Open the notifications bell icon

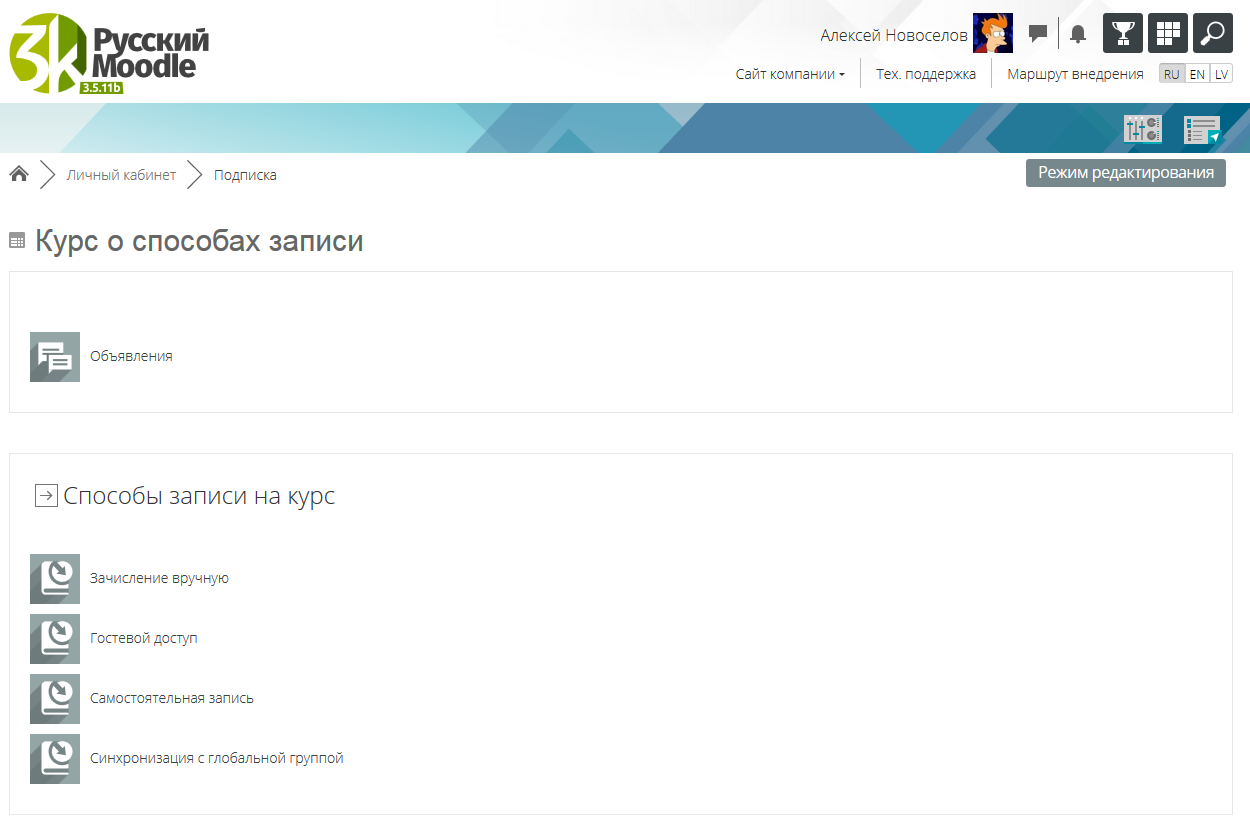[1077, 34]
